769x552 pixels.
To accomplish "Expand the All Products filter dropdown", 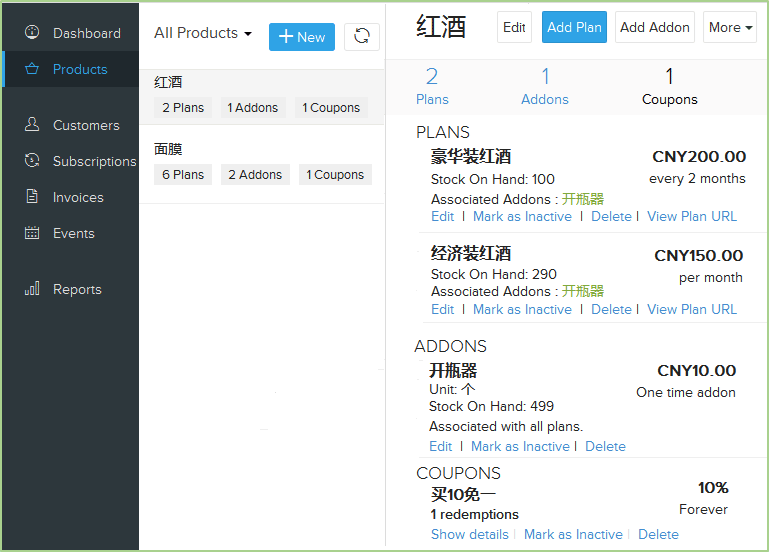I will [x=203, y=33].
